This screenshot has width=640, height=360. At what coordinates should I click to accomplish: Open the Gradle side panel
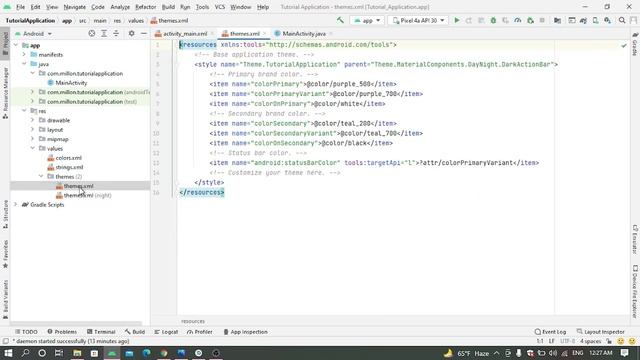(x=635, y=44)
